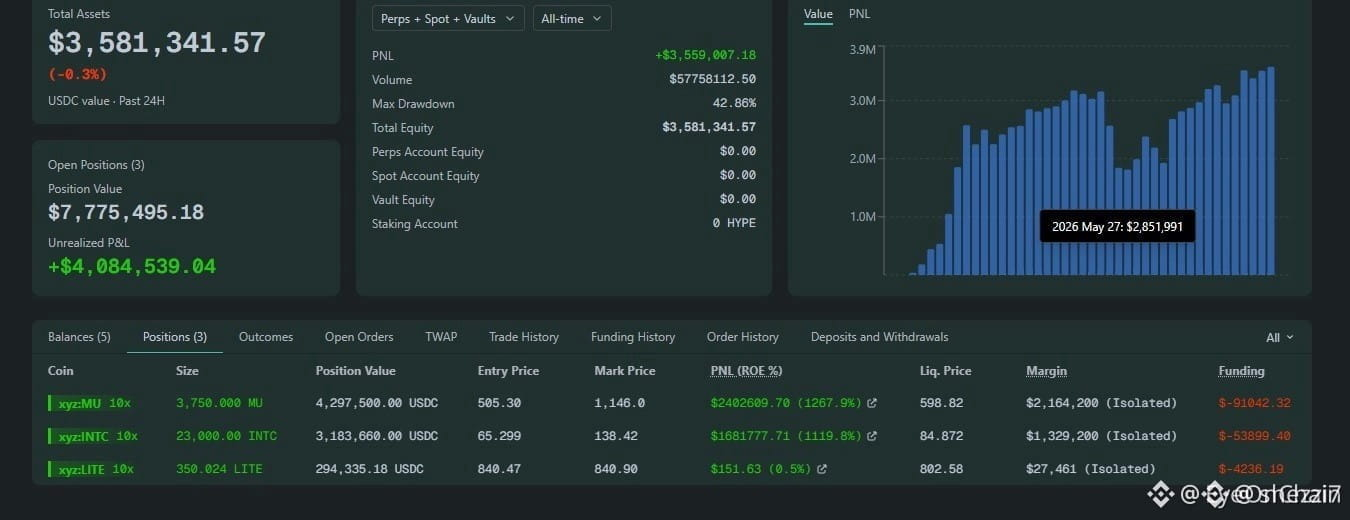Image resolution: width=1350 pixels, height=520 pixels.
Task: Click LITE margin $27,461 (Isolated)
Action: (x=1090, y=469)
